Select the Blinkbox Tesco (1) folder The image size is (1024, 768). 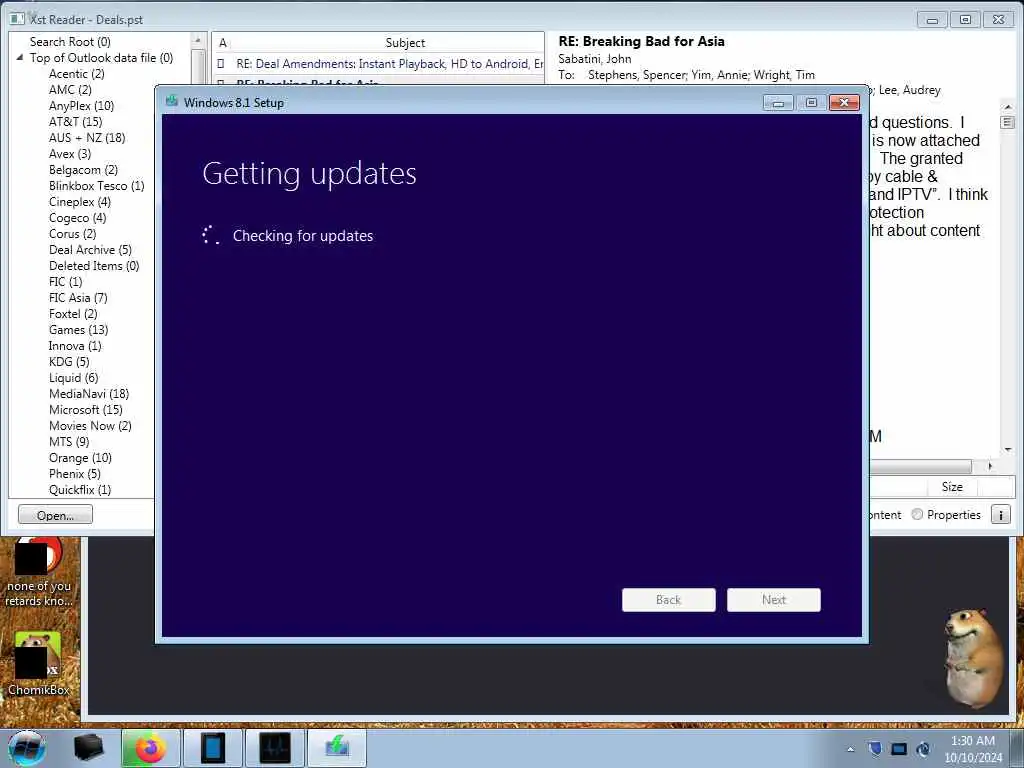coord(96,185)
